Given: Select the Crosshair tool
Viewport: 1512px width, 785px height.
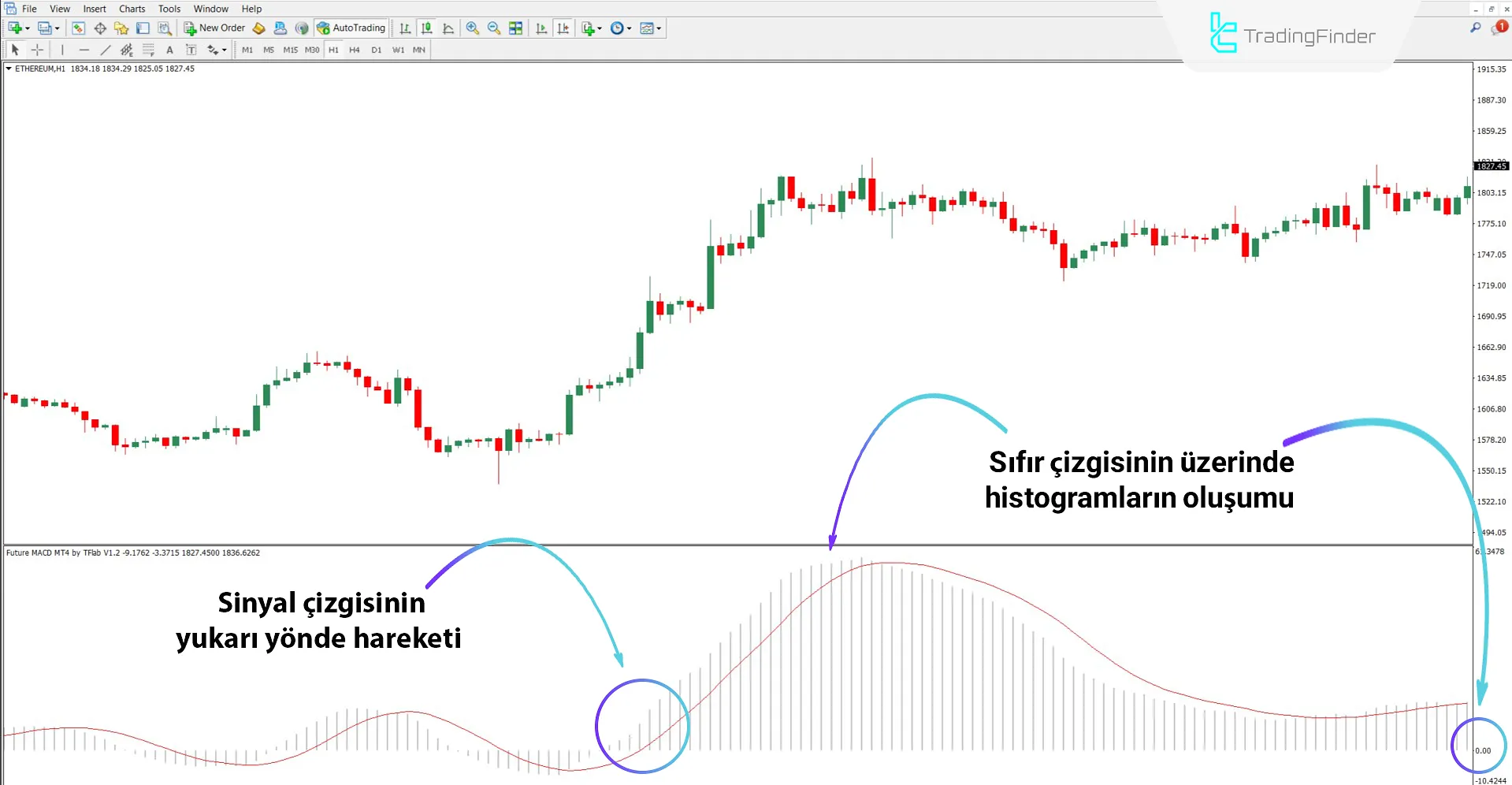Looking at the screenshot, I should (37, 49).
